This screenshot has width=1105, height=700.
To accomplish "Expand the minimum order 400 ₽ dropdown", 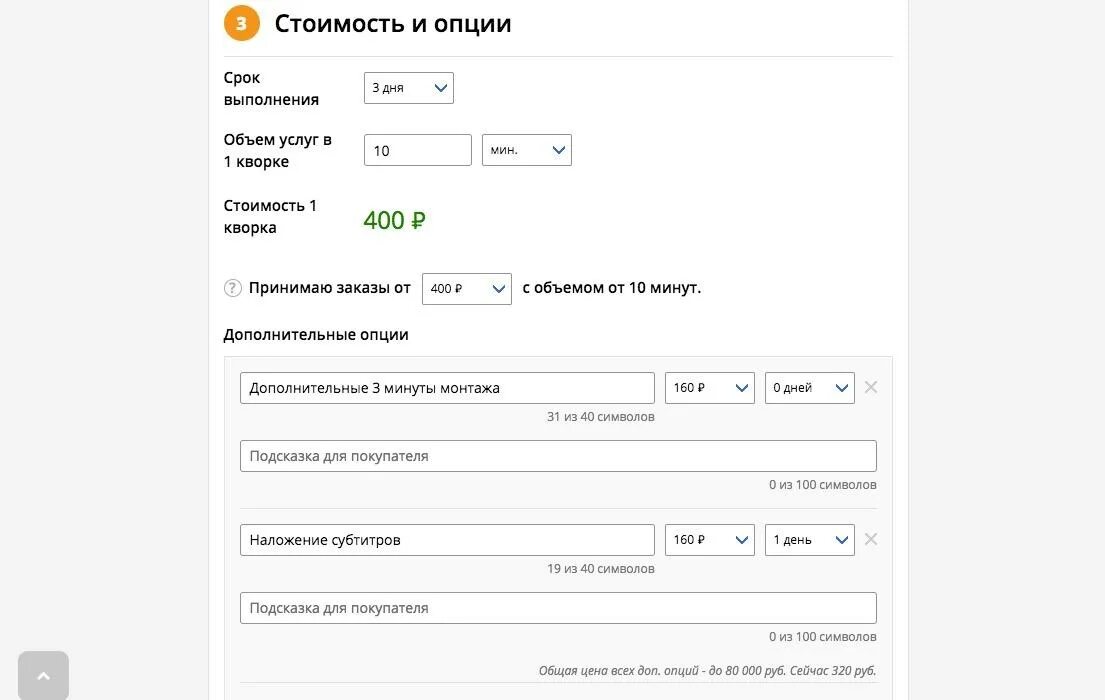I will (466, 289).
